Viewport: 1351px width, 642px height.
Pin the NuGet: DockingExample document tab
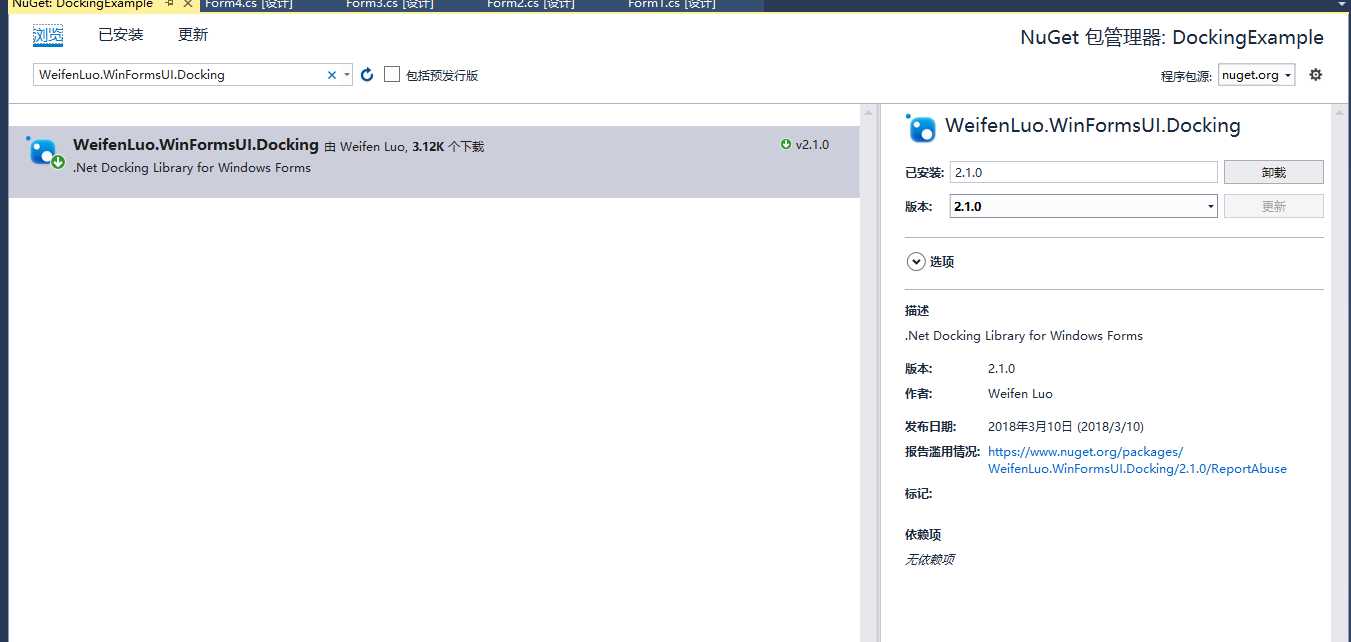[169, 4]
